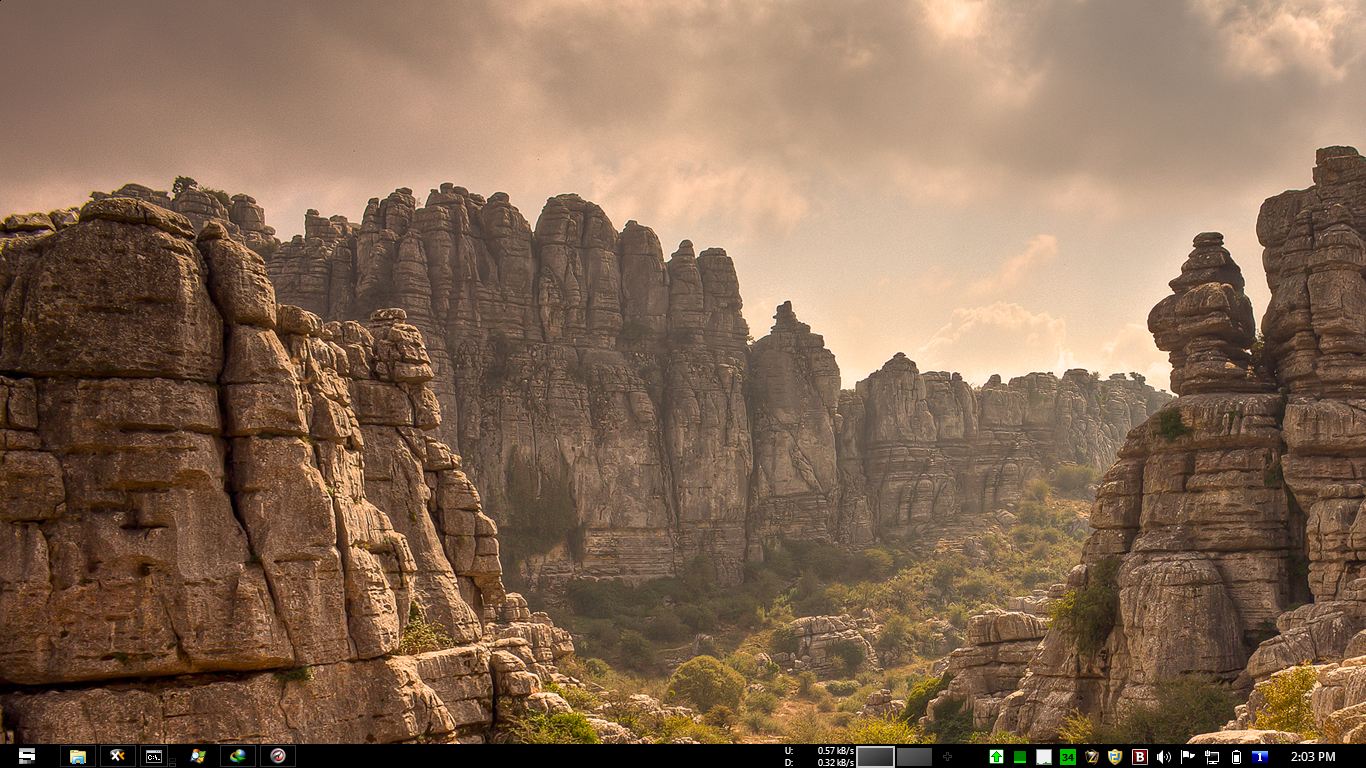Open File Explorer from the taskbar
Viewport: 1366px width, 768px height.
(78, 756)
